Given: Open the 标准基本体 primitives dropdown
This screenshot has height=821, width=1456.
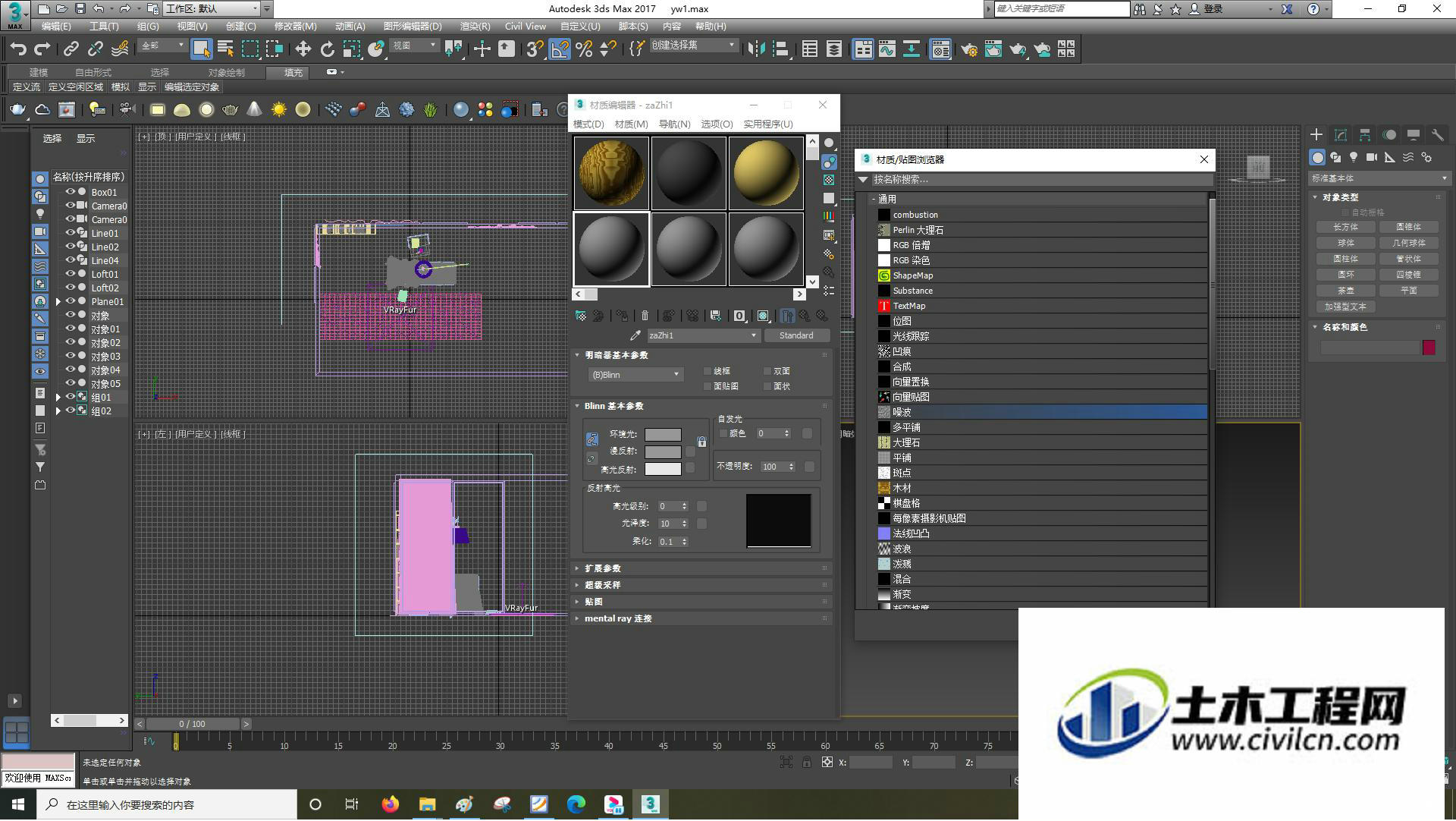Looking at the screenshot, I should tap(1379, 179).
